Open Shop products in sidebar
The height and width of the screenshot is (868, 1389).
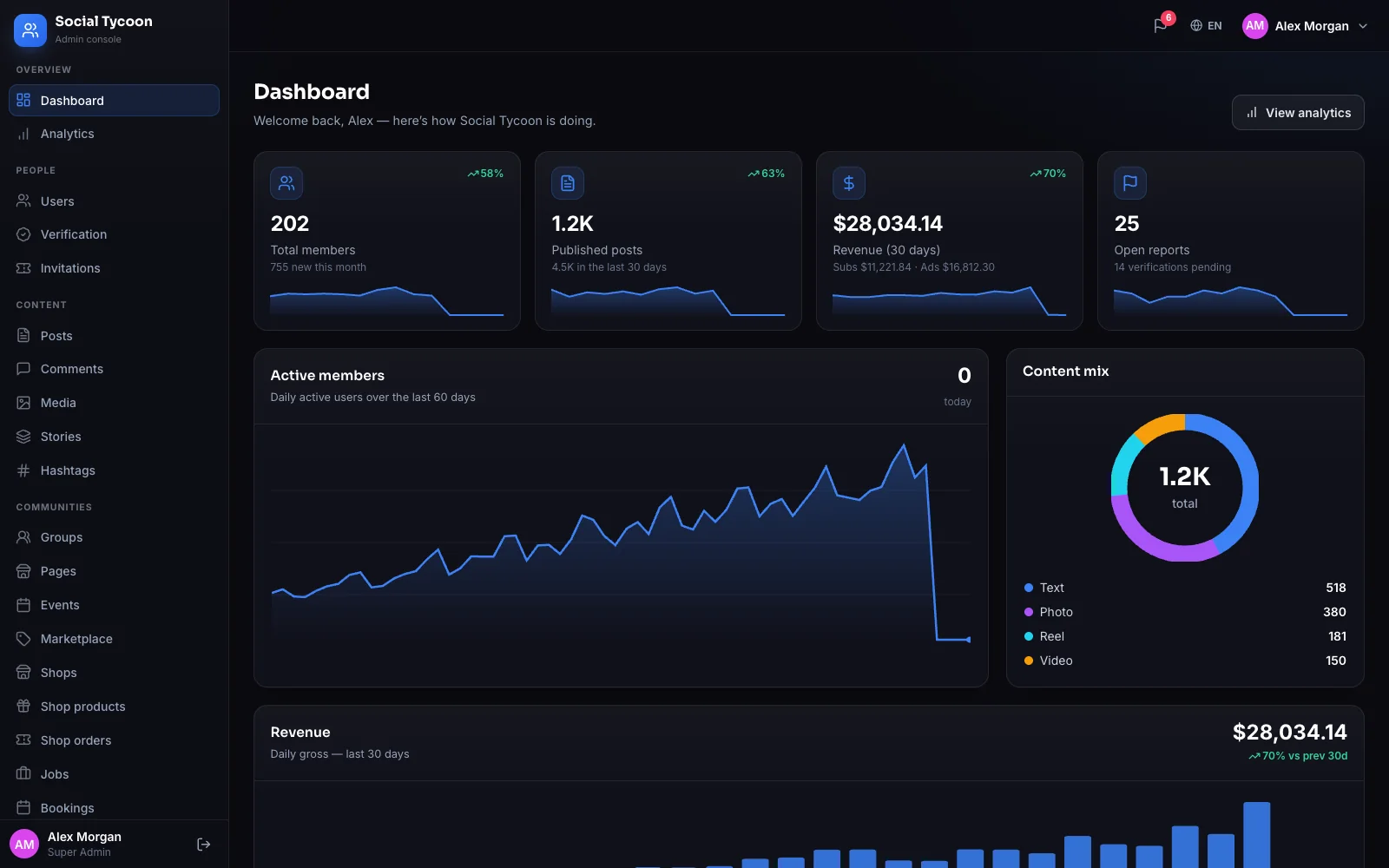click(x=114, y=707)
